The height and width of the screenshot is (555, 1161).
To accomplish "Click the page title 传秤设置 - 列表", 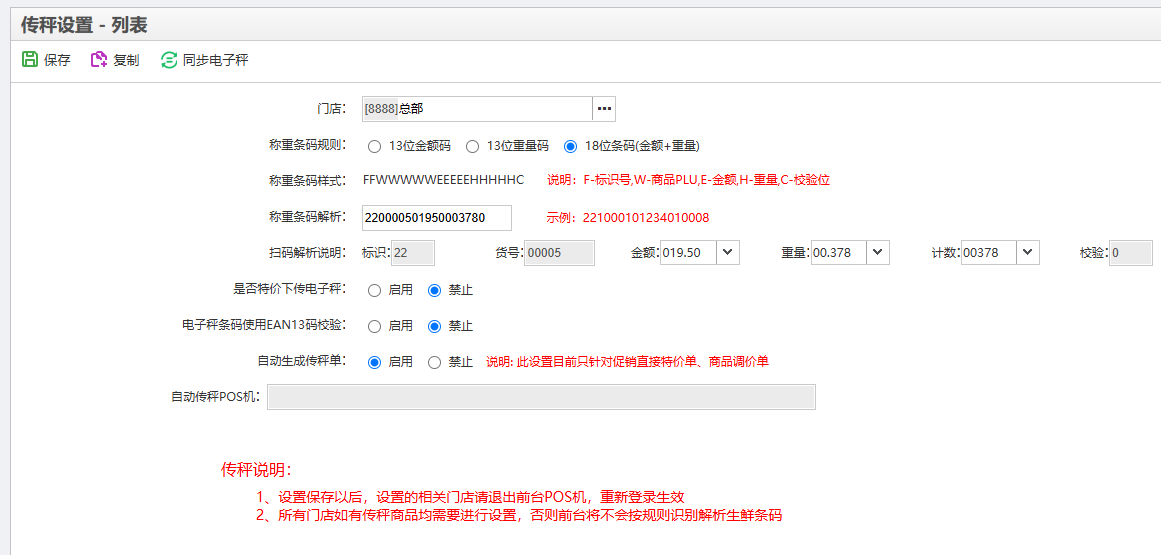I will point(84,25).
